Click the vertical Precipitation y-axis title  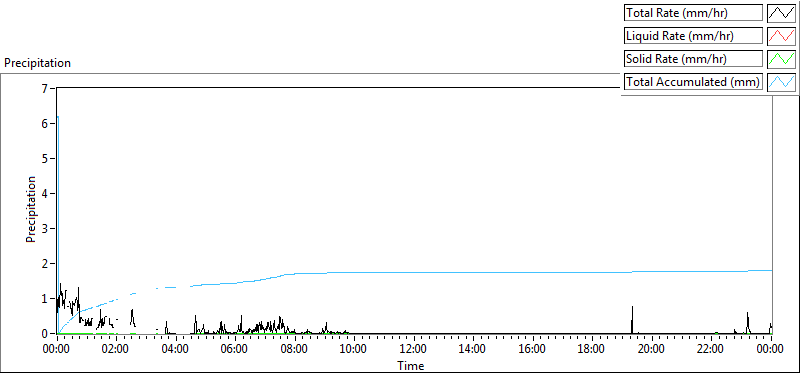pos(31,209)
